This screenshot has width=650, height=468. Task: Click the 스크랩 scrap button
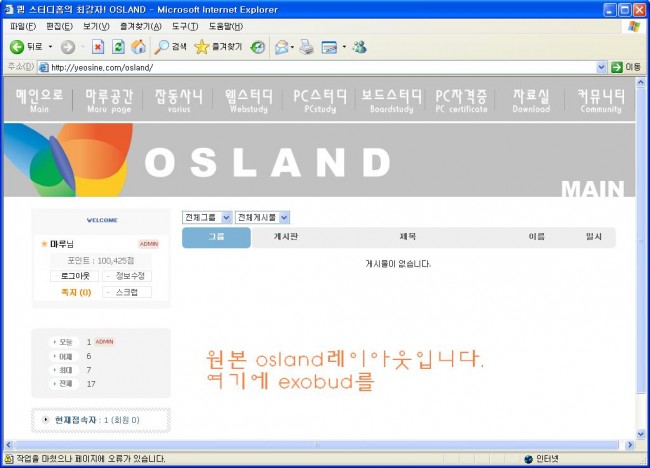(127, 292)
